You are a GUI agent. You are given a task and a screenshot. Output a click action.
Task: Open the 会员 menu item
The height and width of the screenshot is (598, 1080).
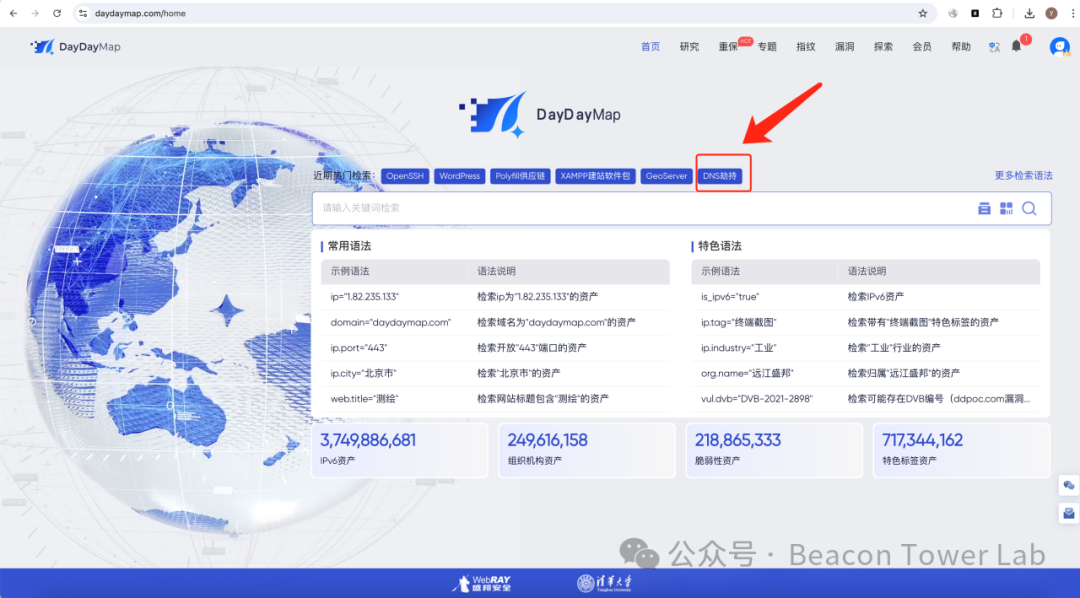coord(922,46)
